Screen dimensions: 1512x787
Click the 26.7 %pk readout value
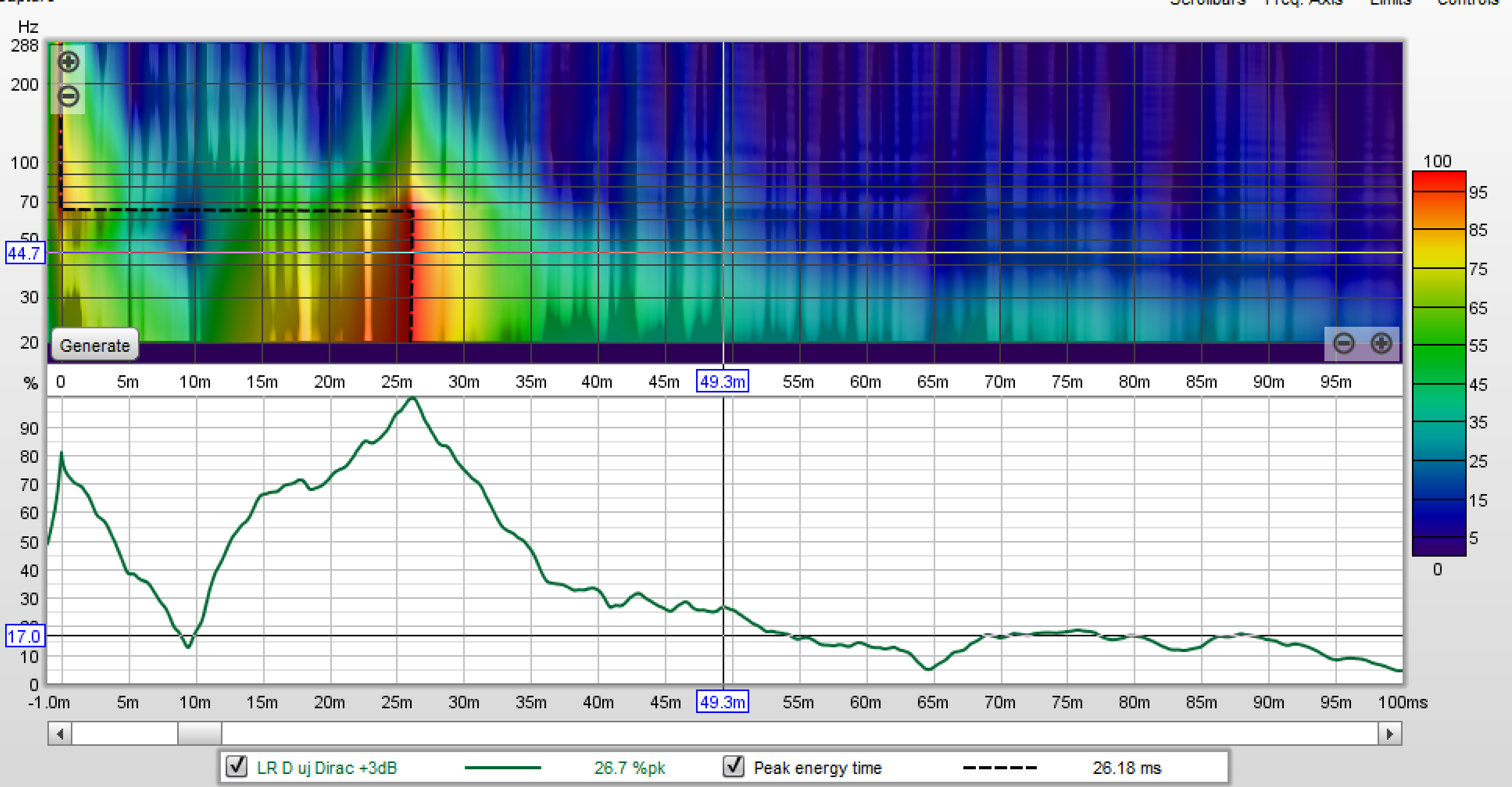click(x=629, y=768)
